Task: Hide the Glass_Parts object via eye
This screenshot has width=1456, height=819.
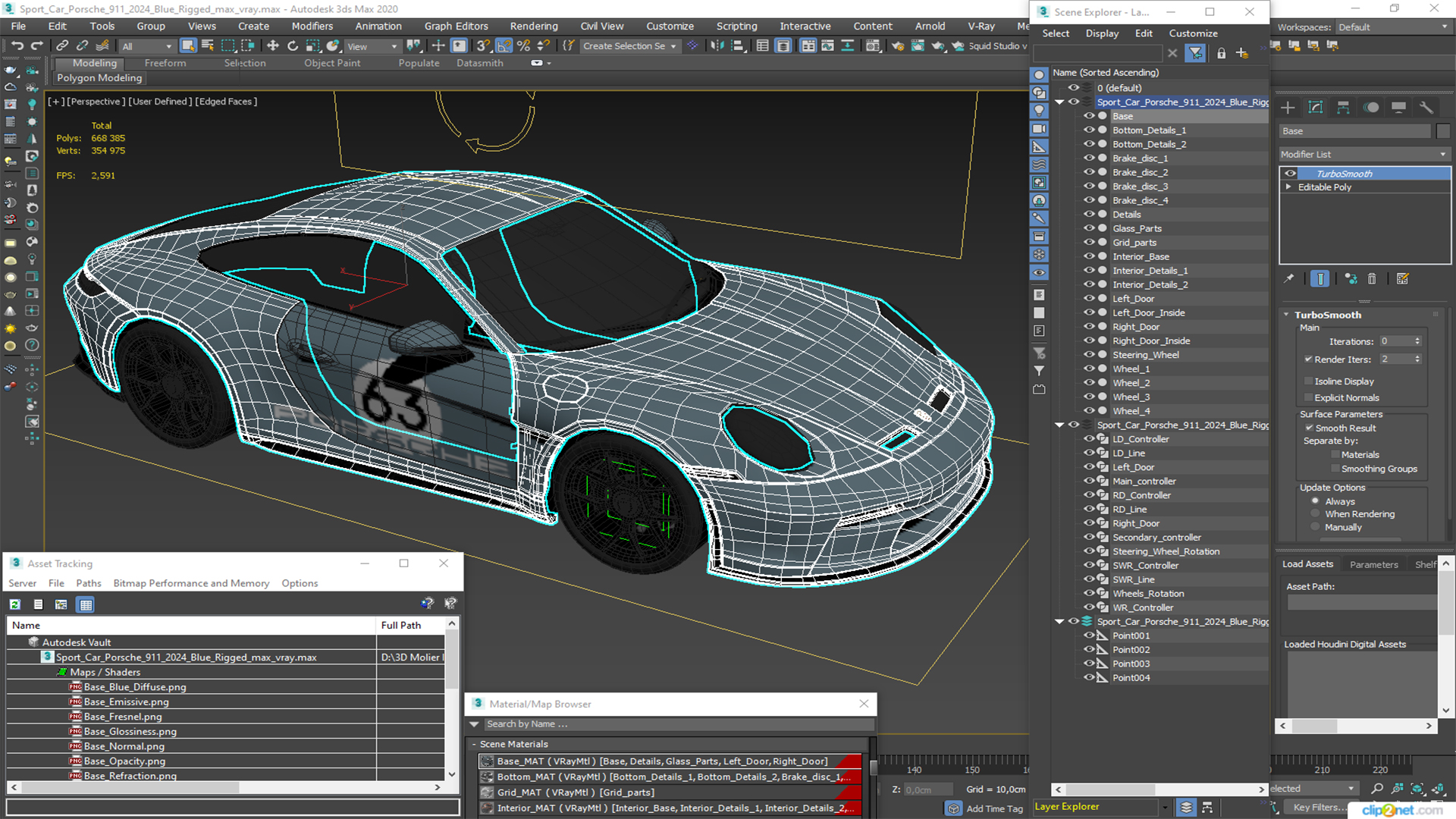Action: point(1089,228)
